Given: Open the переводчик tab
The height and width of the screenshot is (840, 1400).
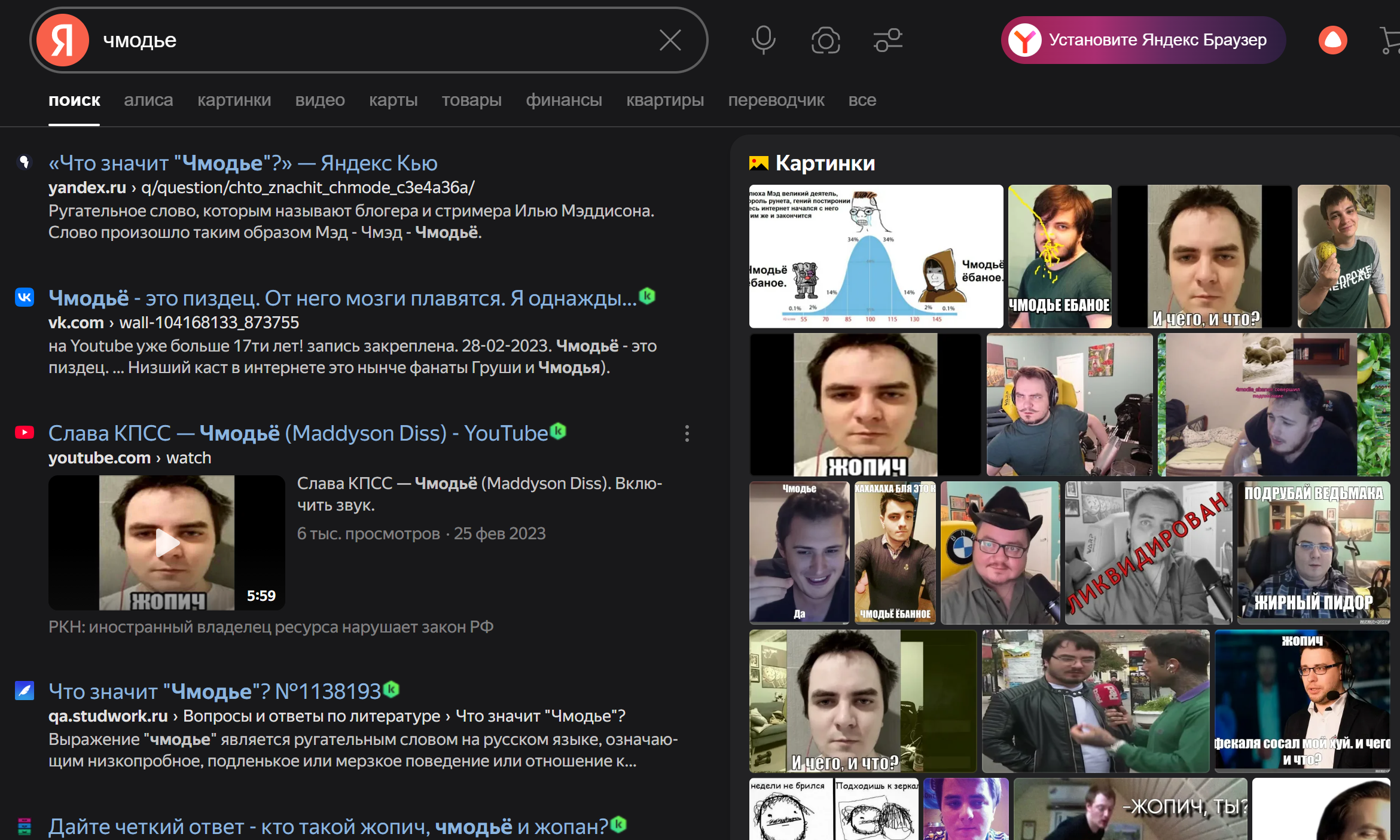Looking at the screenshot, I should tap(776, 100).
